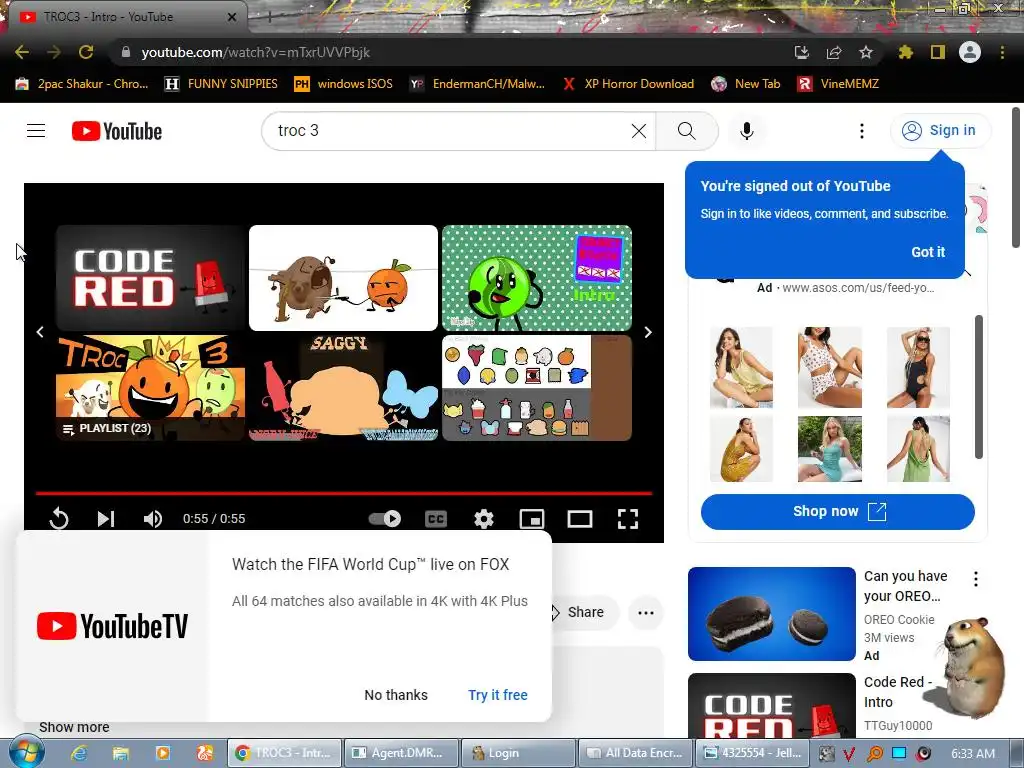Click the Share button under the video

[x=585, y=613]
